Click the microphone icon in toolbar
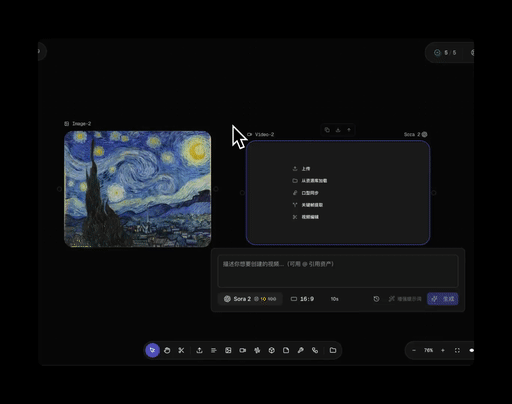 301,350
